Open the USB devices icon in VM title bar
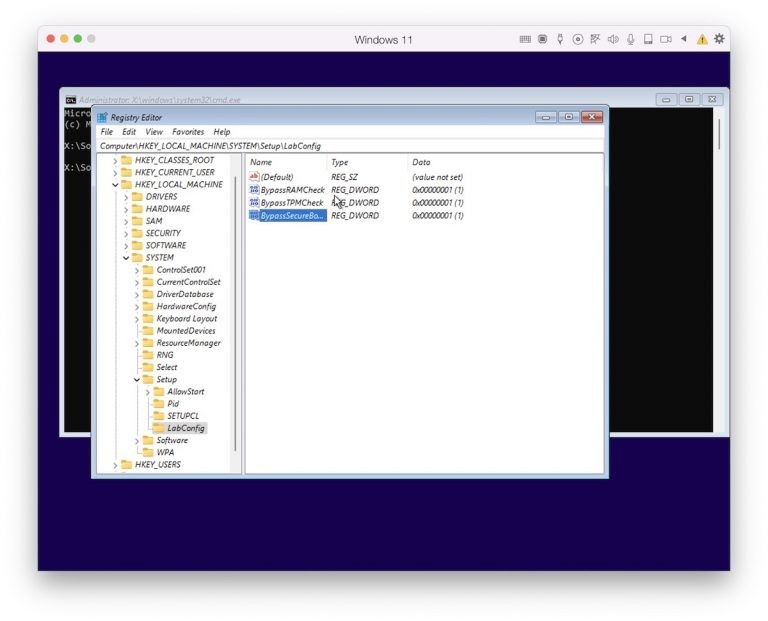 560,39
